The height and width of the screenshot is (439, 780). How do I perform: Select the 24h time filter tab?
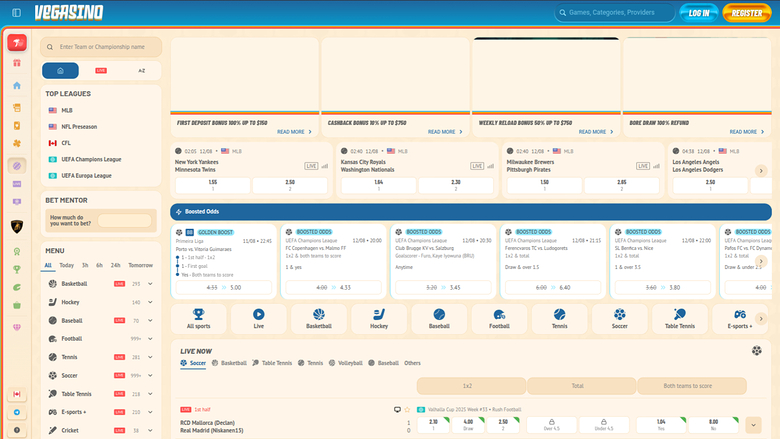tap(115, 265)
